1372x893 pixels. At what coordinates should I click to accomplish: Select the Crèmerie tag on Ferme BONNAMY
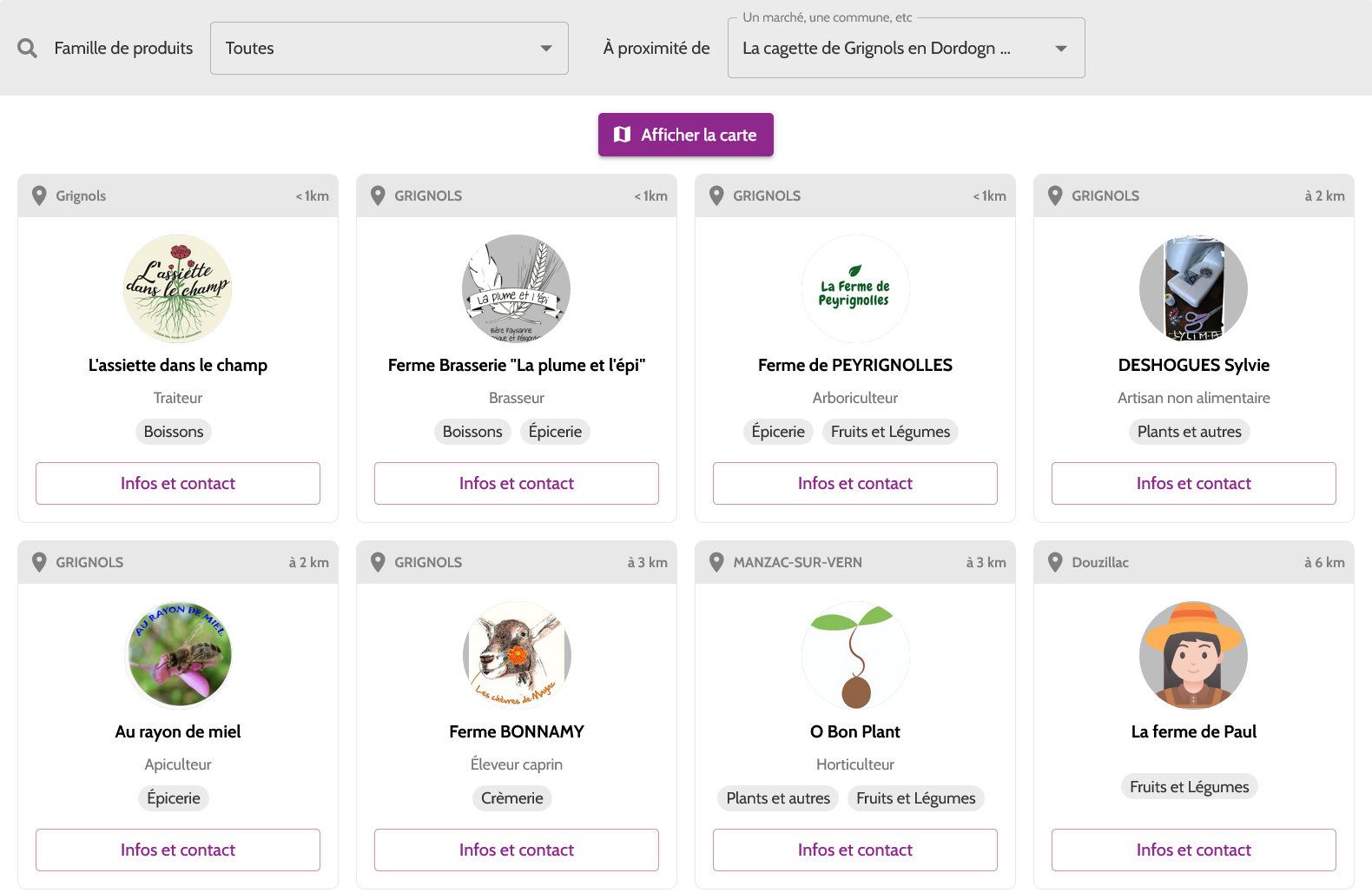coord(512,798)
